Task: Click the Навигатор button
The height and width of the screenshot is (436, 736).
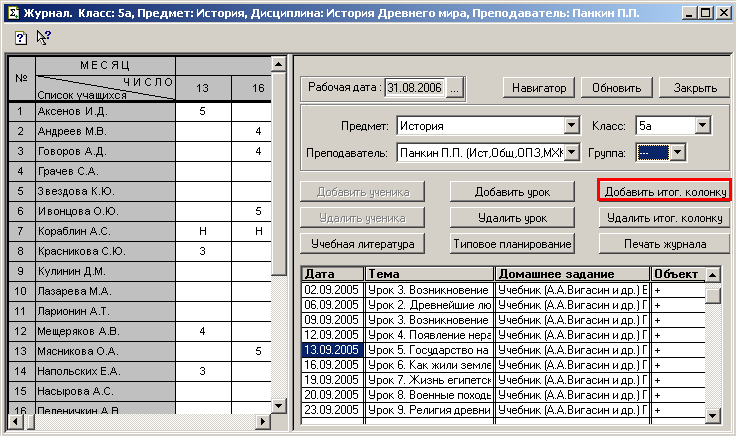Action: pyautogui.click(x=538, y=88)
